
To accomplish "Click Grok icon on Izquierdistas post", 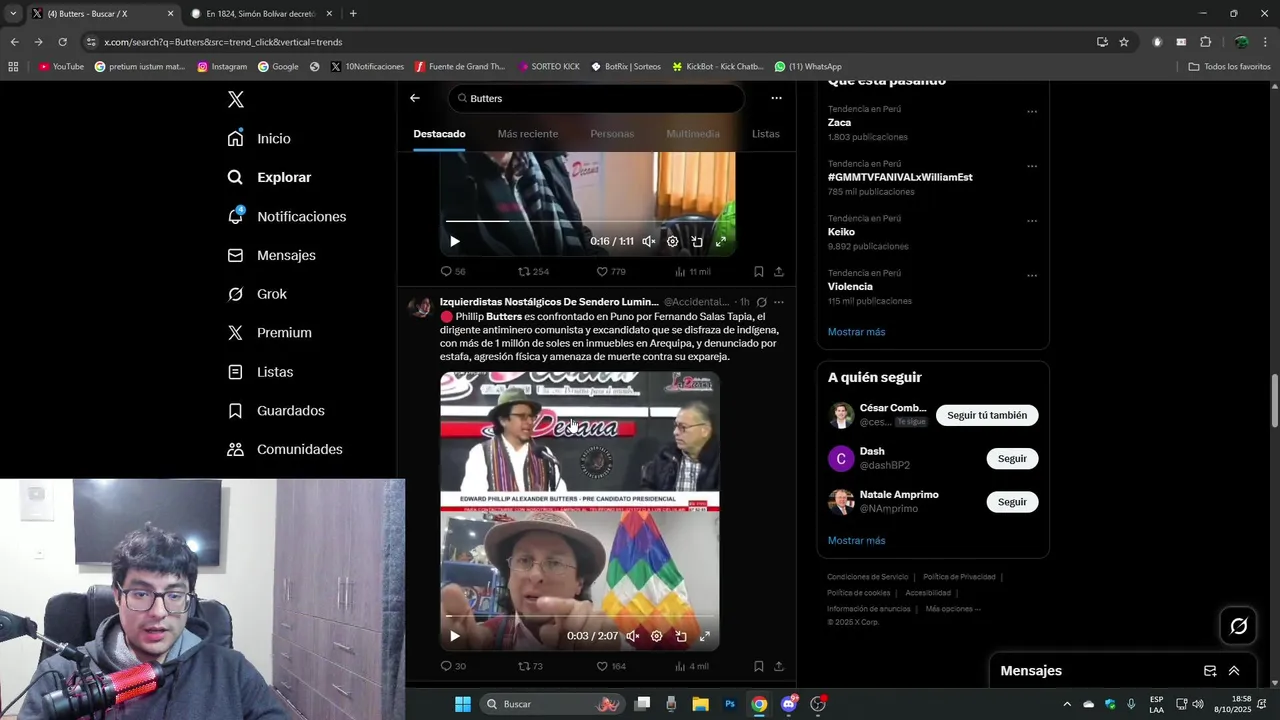I will tap(761, 302).
